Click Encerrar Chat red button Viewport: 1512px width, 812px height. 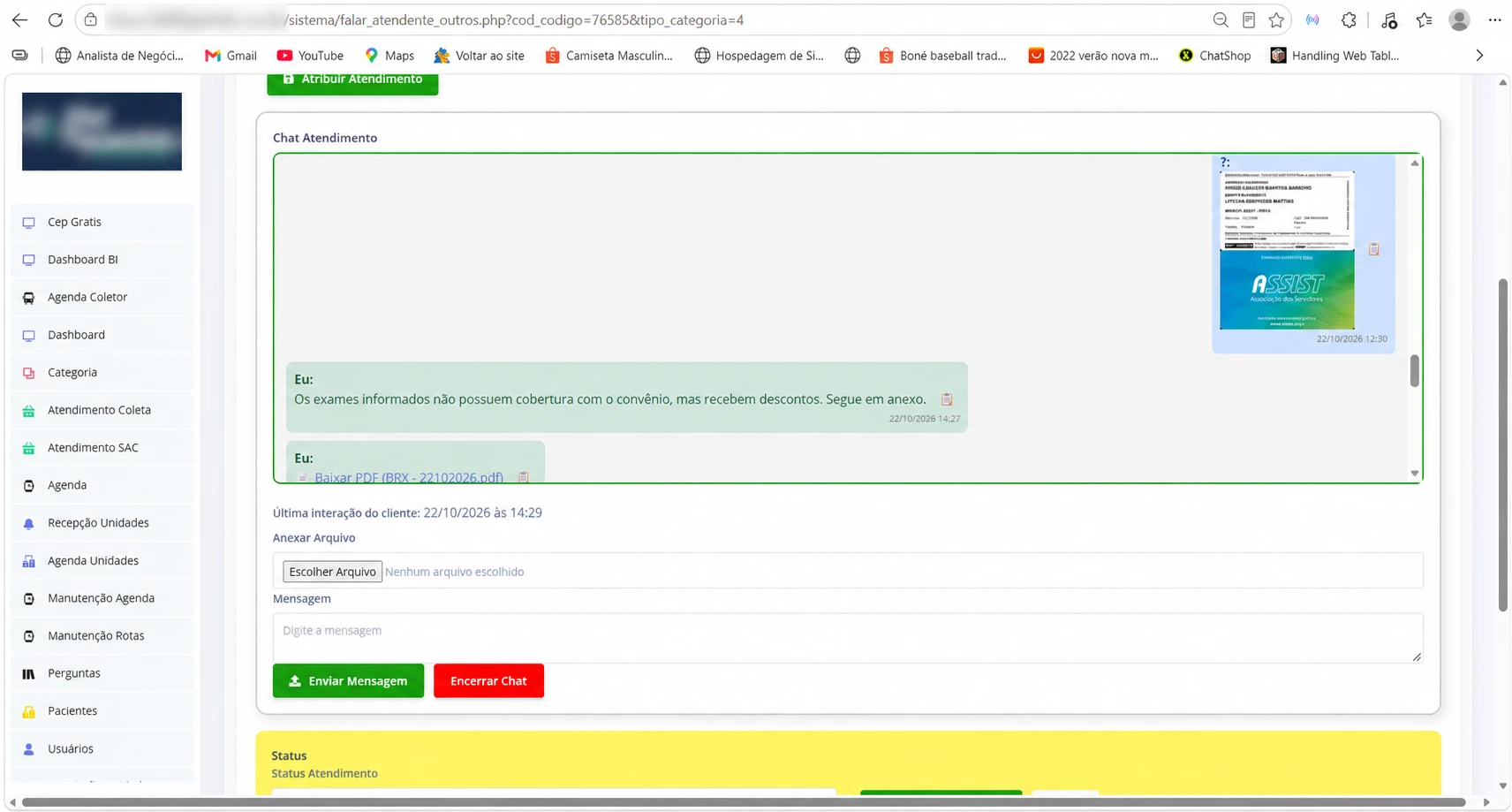(488, 680)
